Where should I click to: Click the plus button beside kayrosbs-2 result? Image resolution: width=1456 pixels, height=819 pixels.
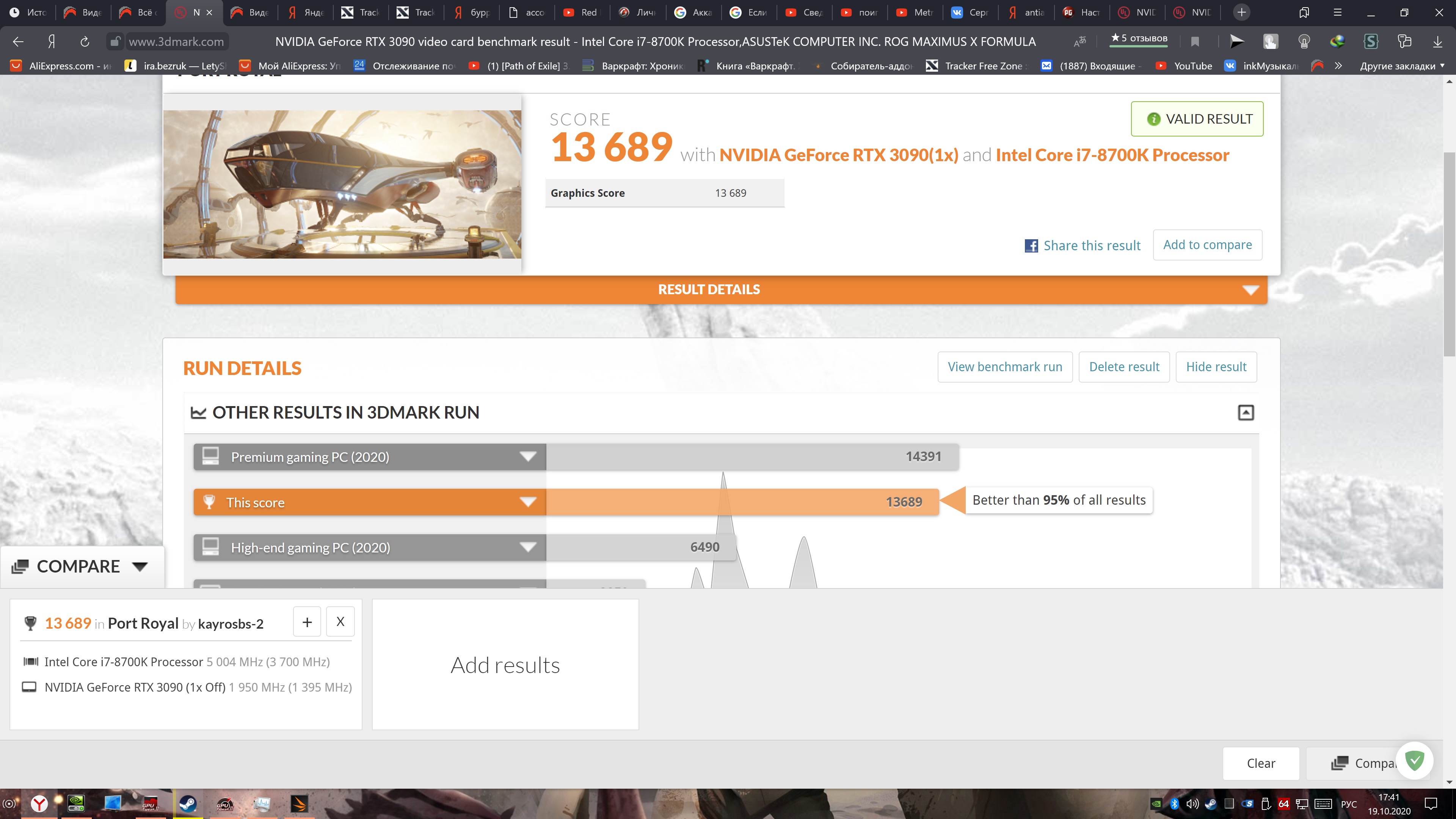(x=307, y=622)
